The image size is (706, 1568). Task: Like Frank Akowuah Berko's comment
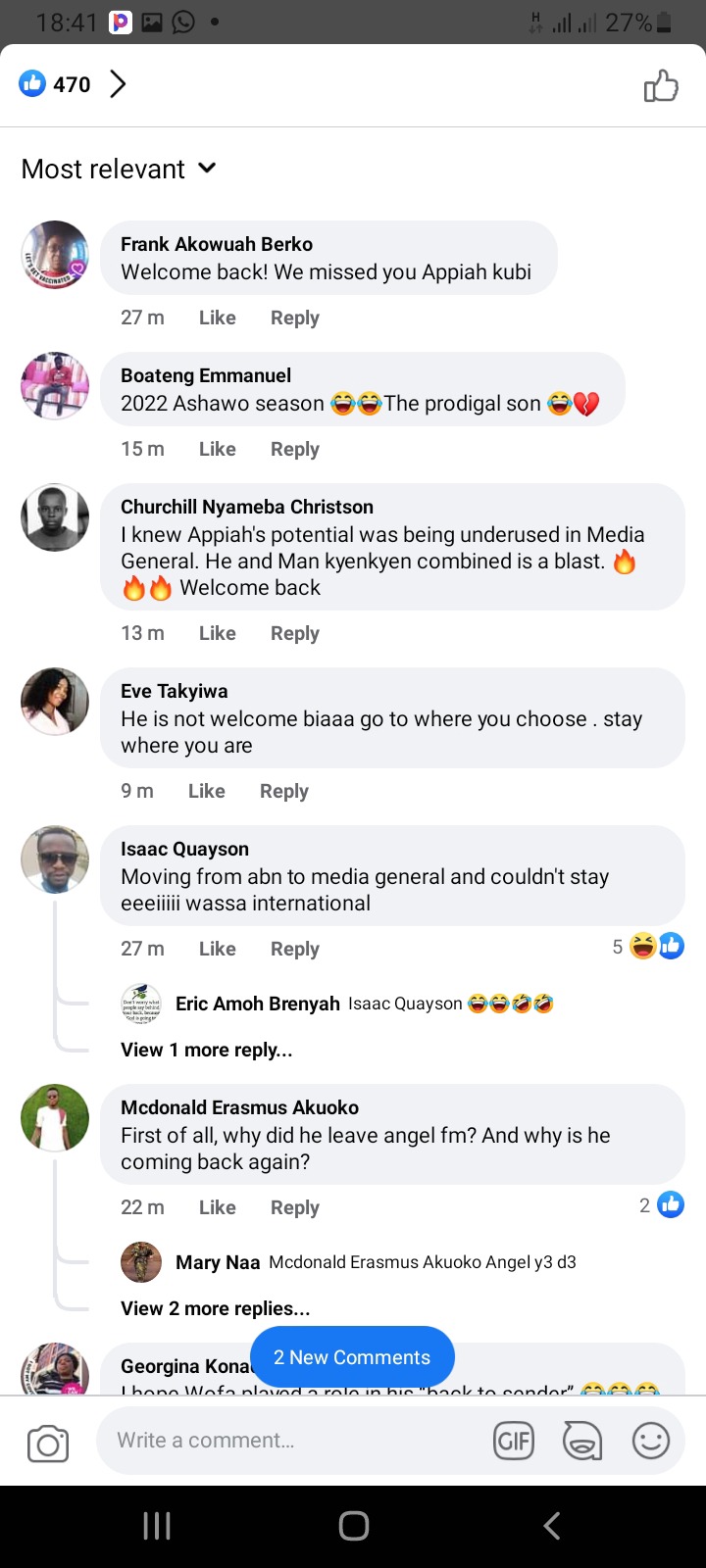217,318
